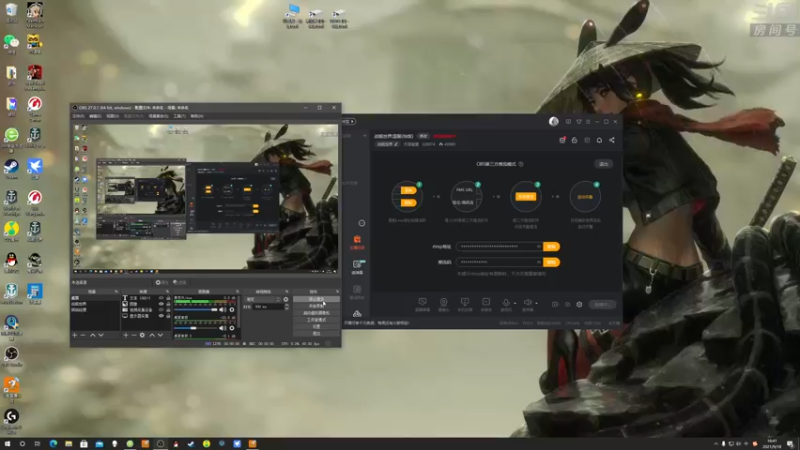Click red gift-box icon in left sidebar

(x=357, y=240)
